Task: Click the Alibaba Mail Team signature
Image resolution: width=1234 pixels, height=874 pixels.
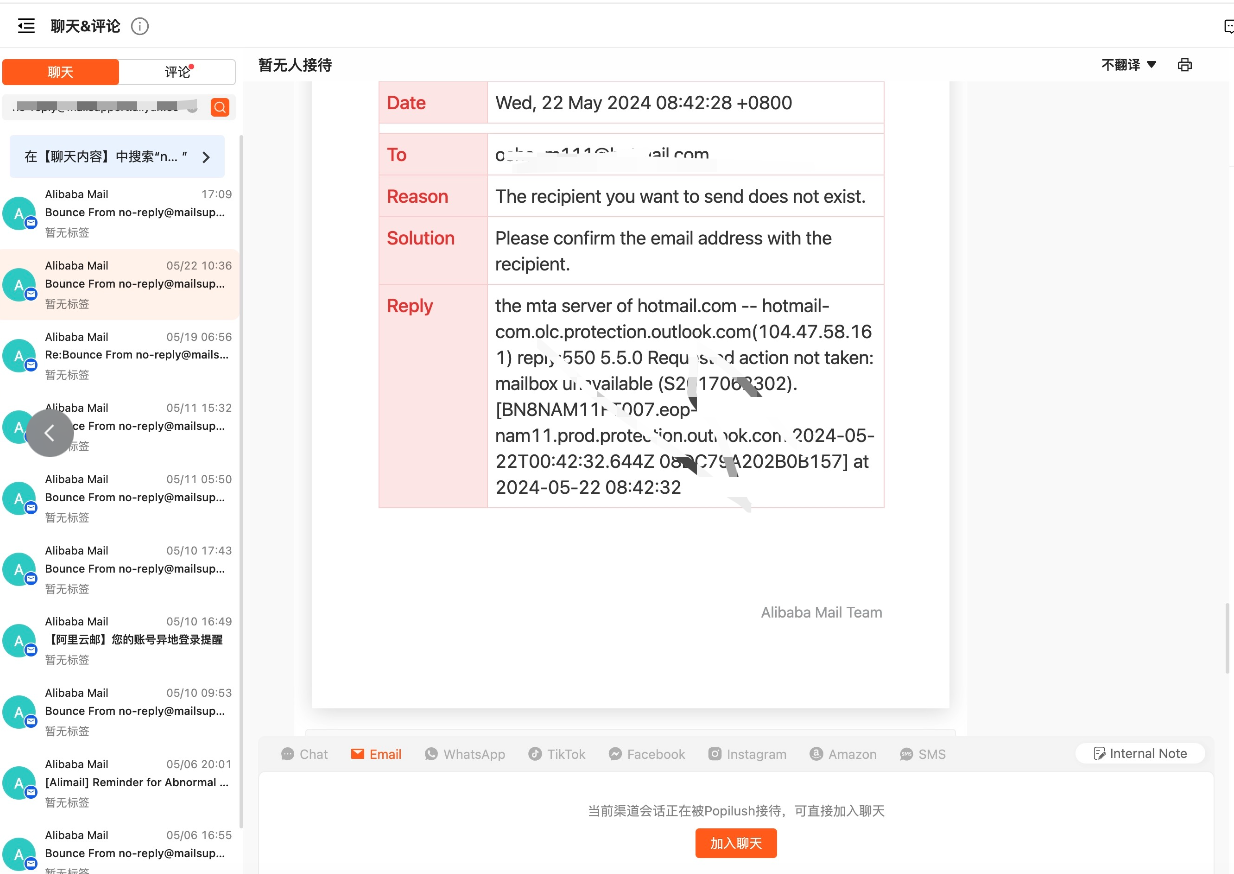Action: click(822, 613)
